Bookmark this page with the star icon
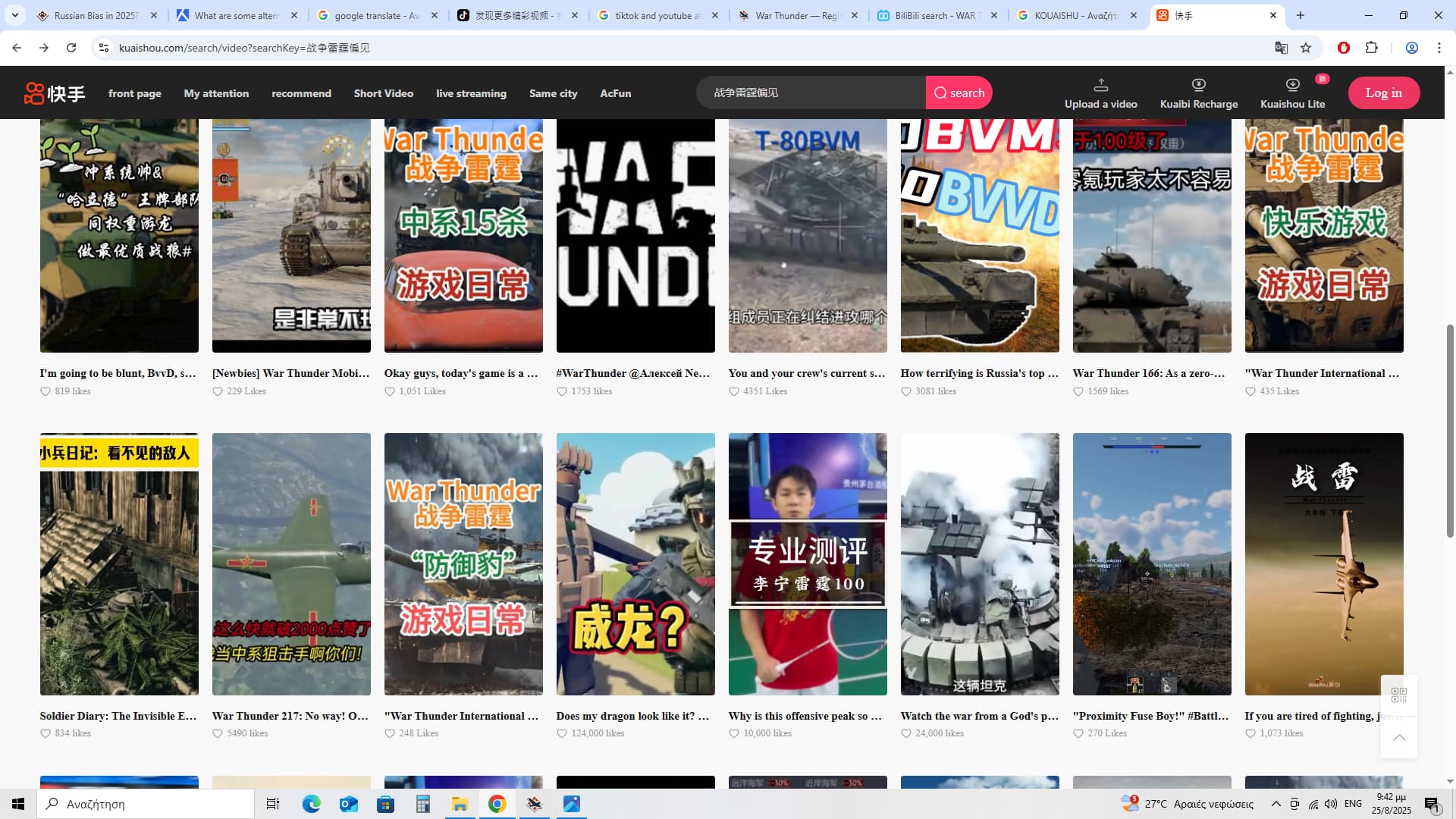This screenshot has width=1456, height=819. 1306,48
